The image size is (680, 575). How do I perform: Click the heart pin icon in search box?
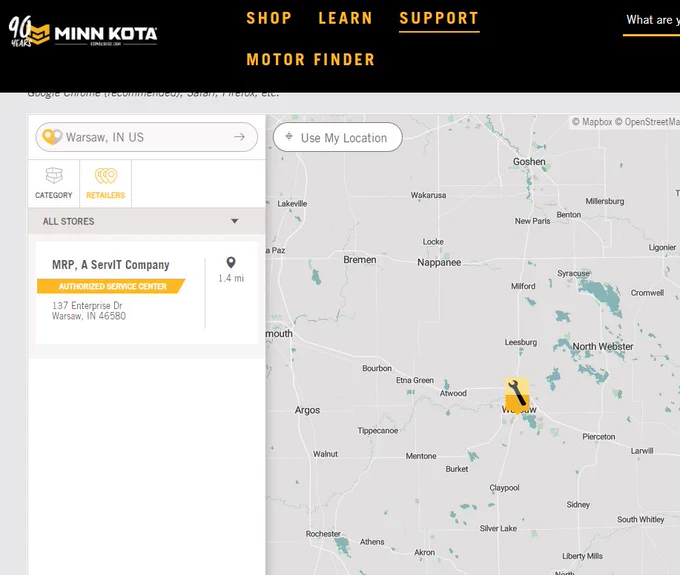click(x=52, y=137)
